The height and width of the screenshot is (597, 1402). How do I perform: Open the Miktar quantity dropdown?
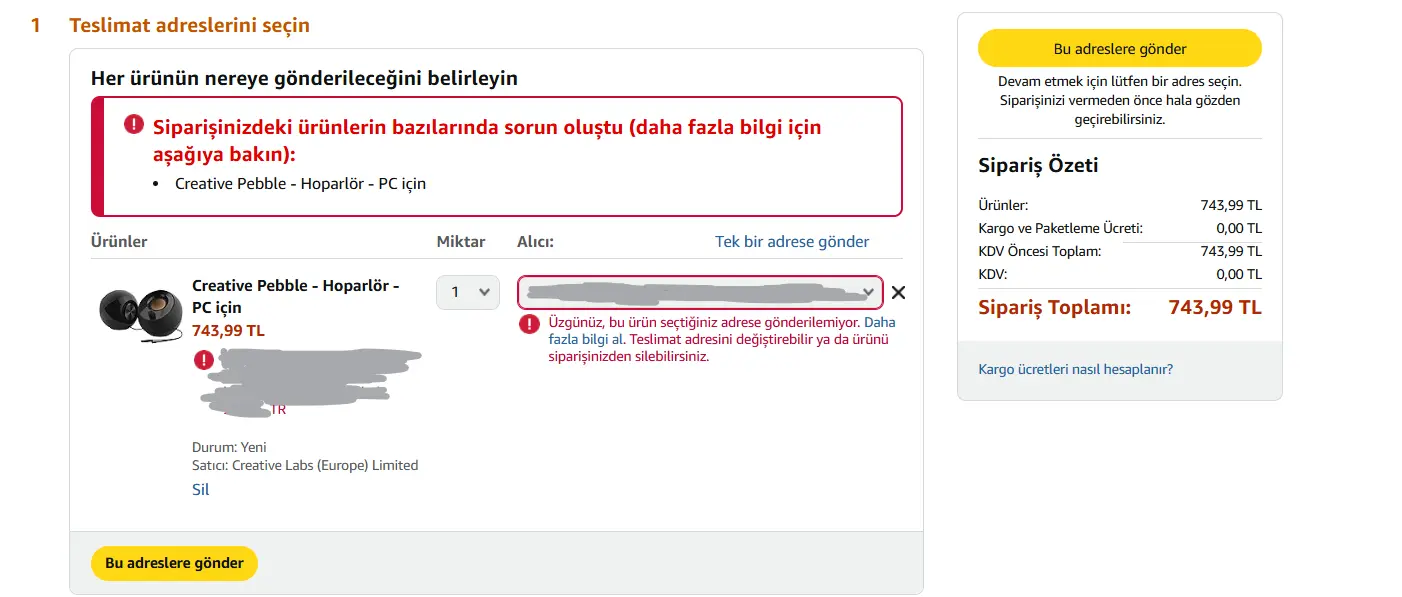467,292
